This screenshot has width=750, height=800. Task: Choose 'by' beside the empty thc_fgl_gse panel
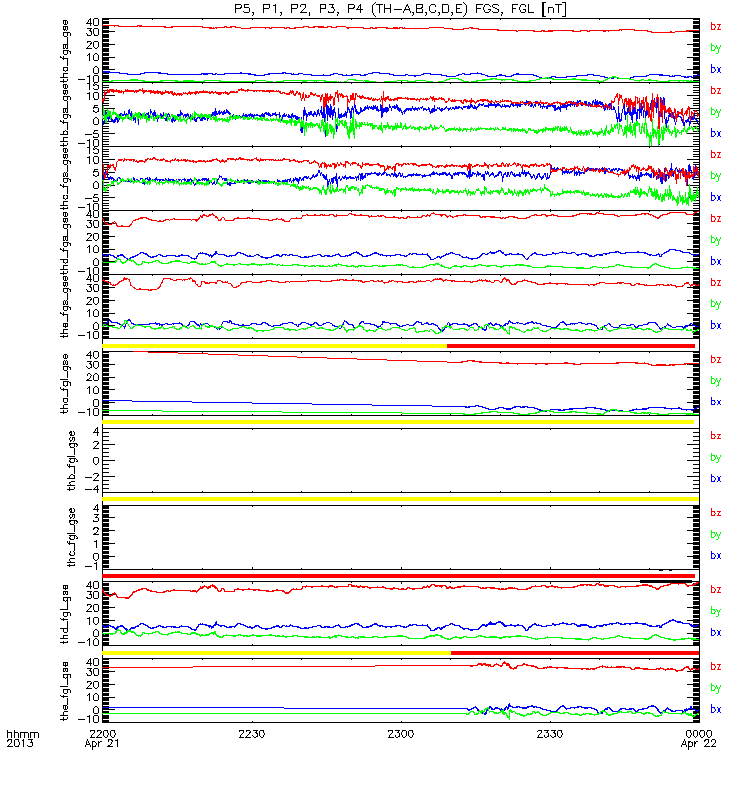click(715, 535)
